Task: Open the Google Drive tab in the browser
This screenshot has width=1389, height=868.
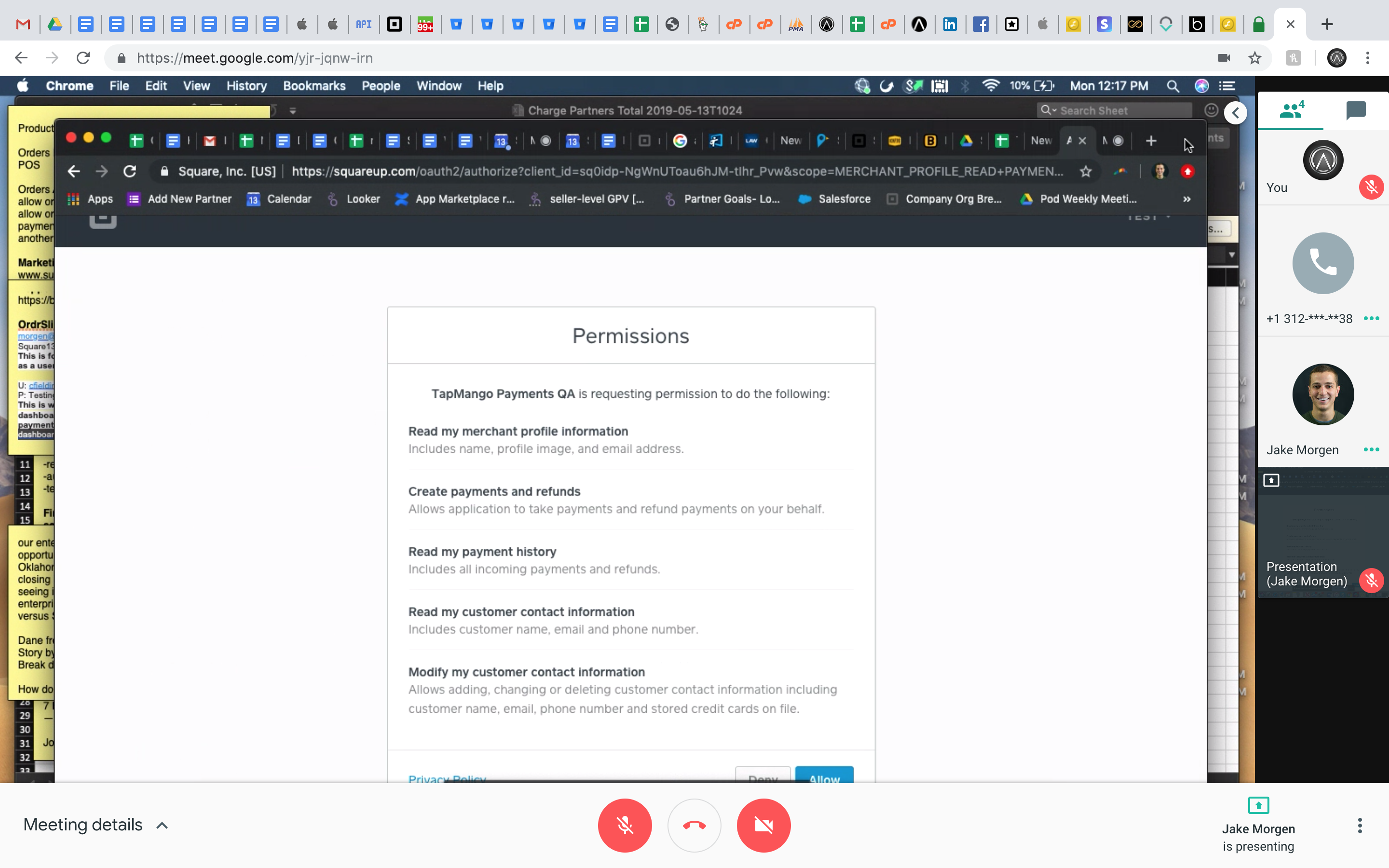Action: (54, 24)
